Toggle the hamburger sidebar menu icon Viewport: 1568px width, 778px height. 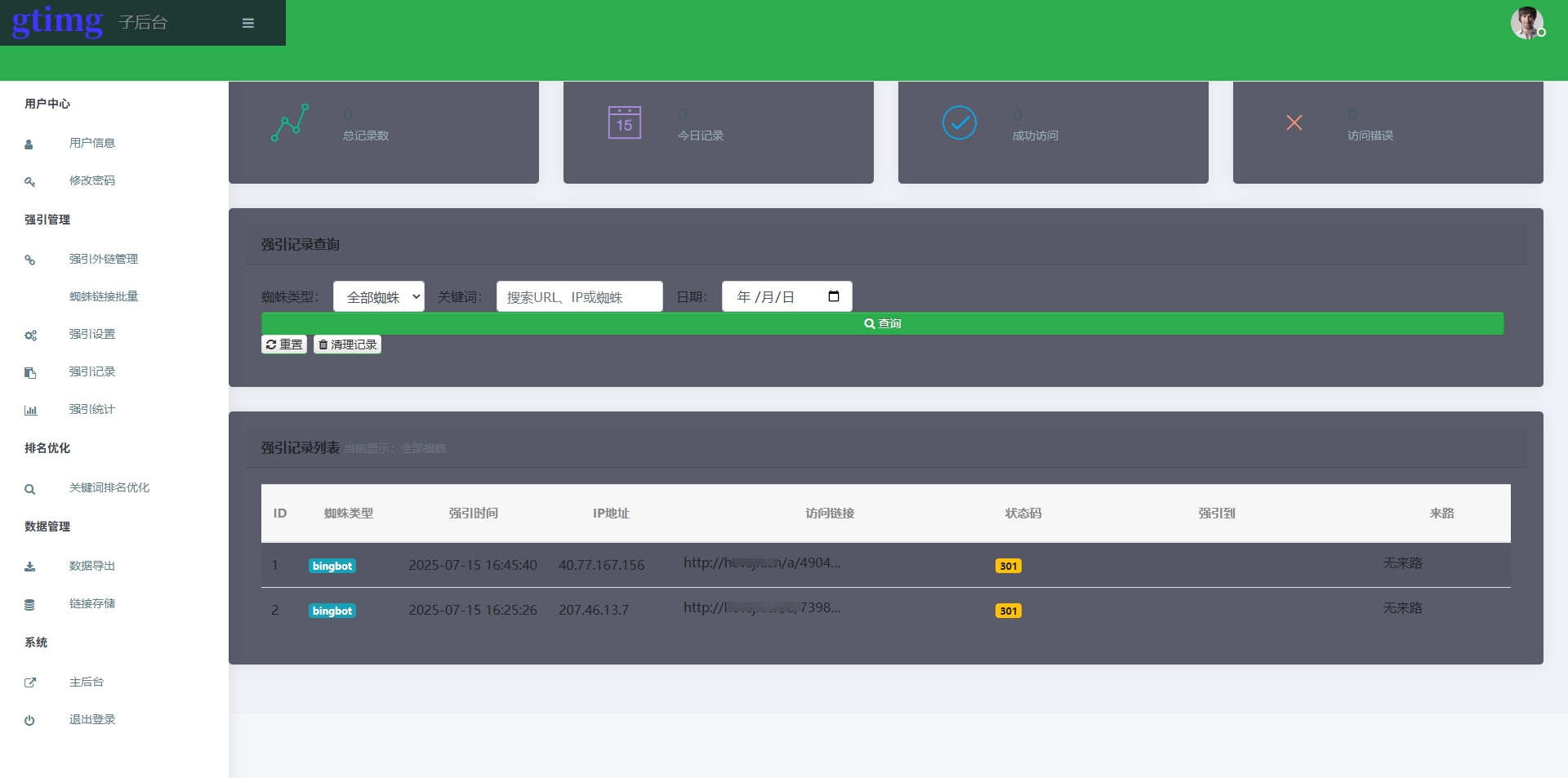(248, 23)
